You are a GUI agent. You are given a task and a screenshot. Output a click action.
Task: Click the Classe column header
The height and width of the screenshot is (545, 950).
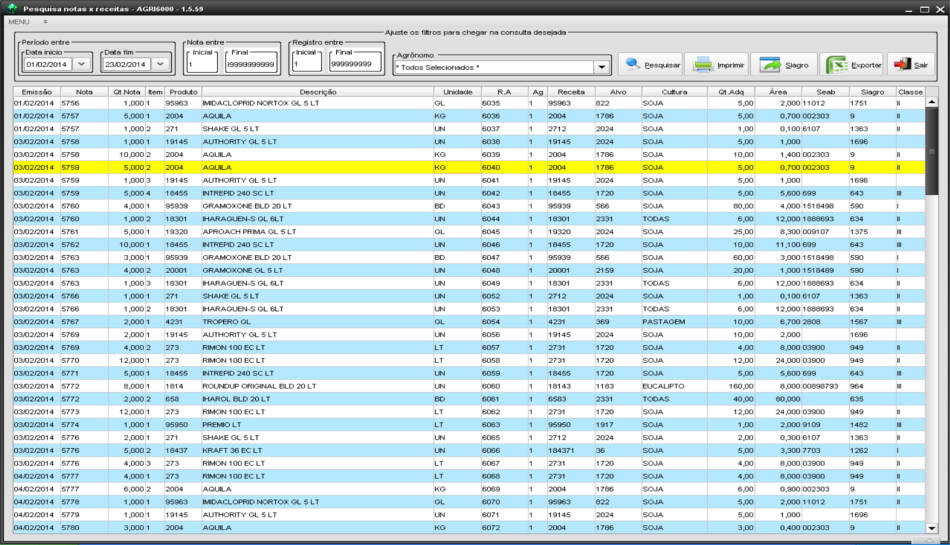click(x=910, y=92)
